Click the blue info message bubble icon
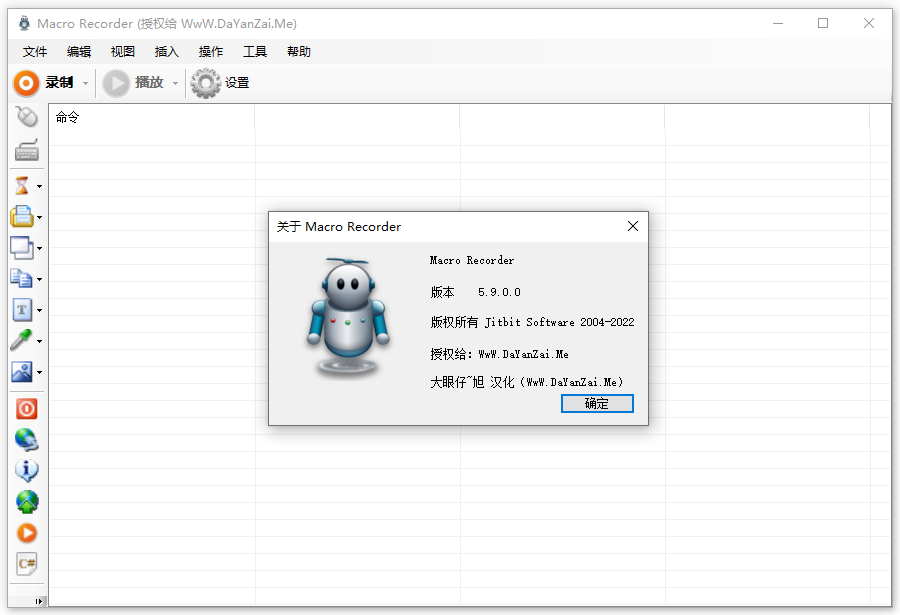900x615 pixels. coord(26,471)
